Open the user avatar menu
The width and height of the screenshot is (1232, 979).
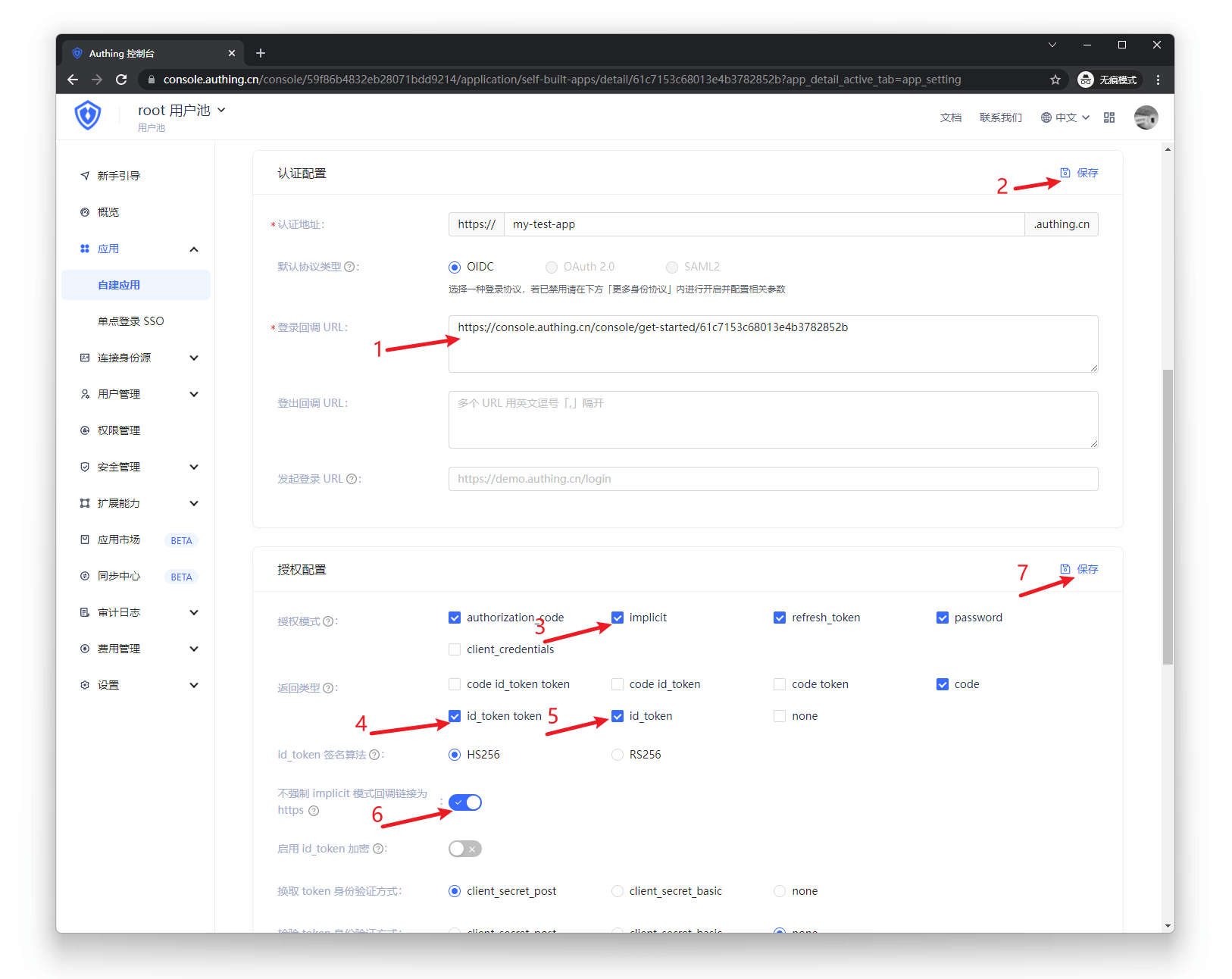pyautogui.click(x=1146, y=117)
